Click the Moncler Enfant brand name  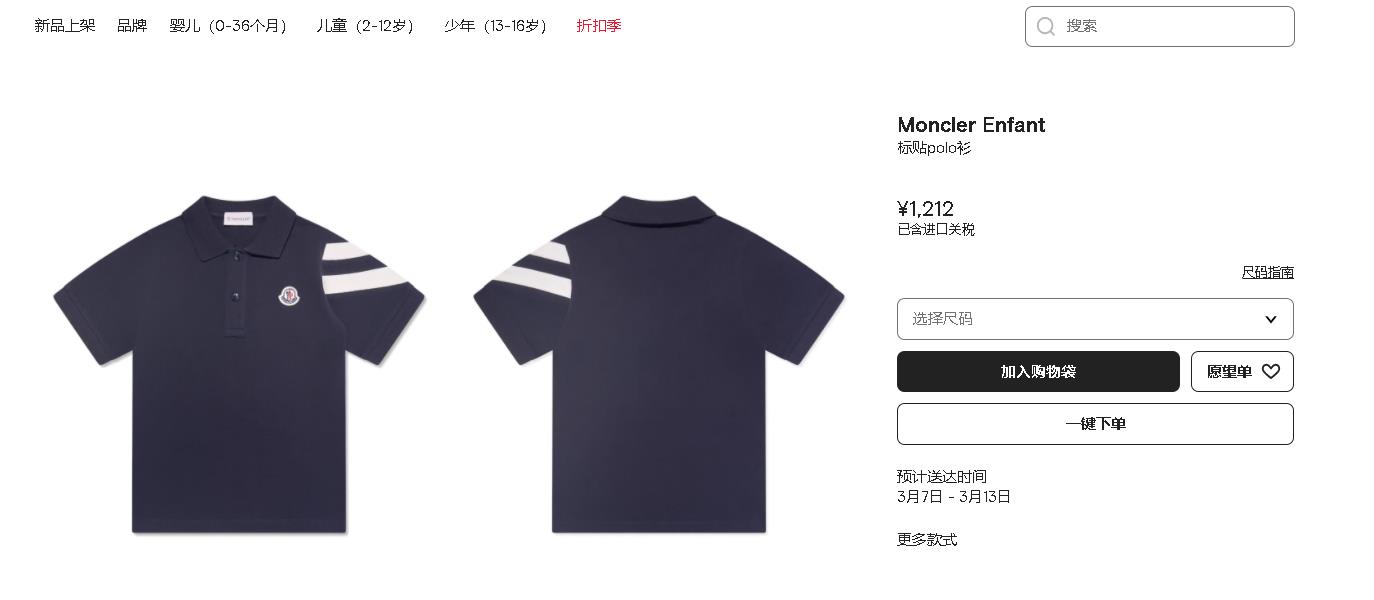click(x=971, y=125)
